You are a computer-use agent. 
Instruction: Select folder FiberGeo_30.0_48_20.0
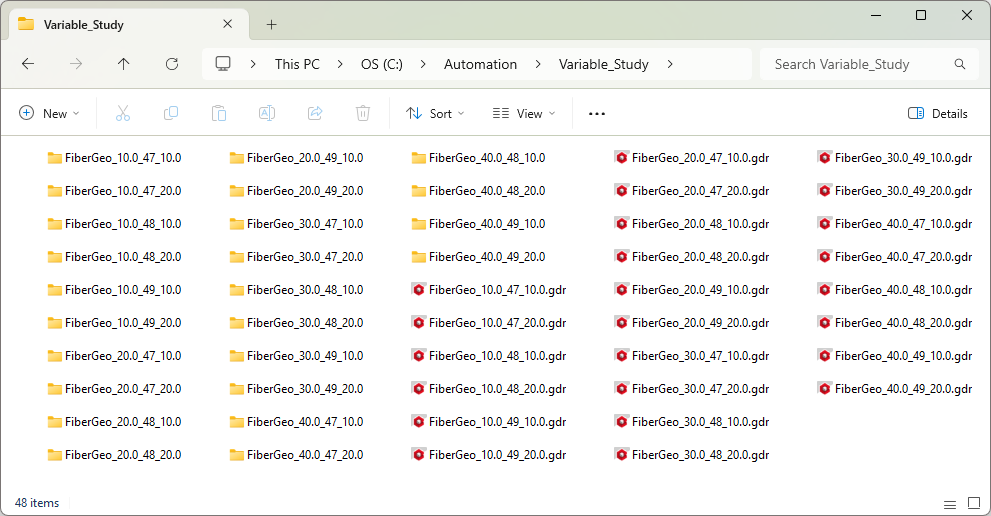296,322
